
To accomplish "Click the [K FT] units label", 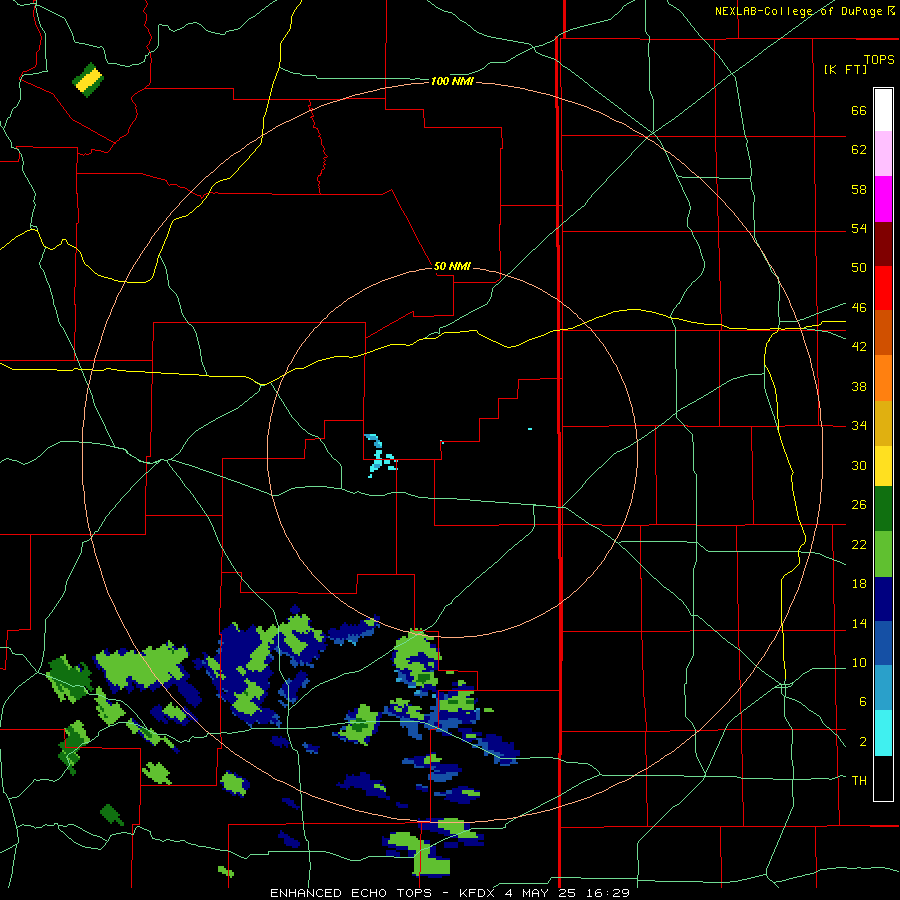I will [x=845, y=69].
